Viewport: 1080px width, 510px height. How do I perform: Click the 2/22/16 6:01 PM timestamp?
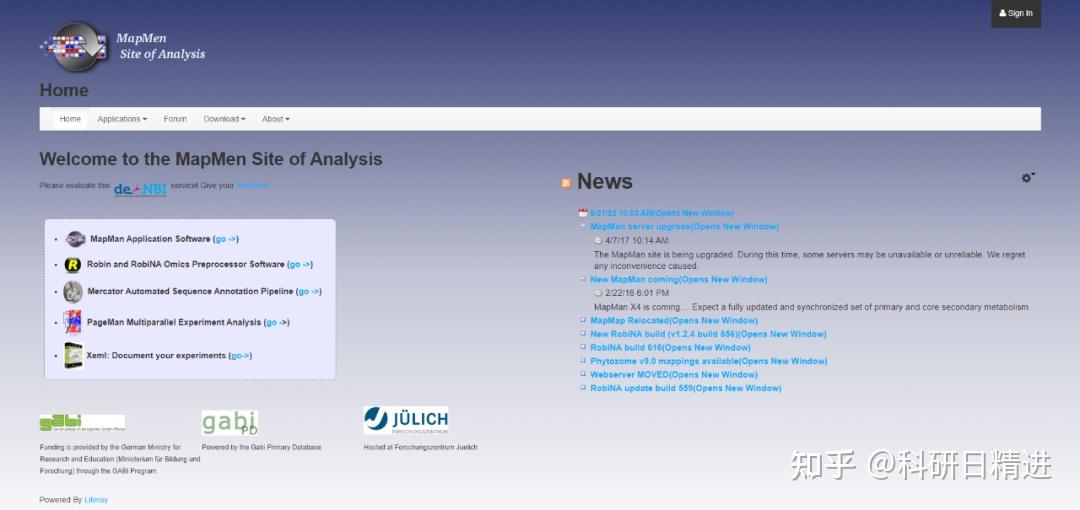[636, 294]
